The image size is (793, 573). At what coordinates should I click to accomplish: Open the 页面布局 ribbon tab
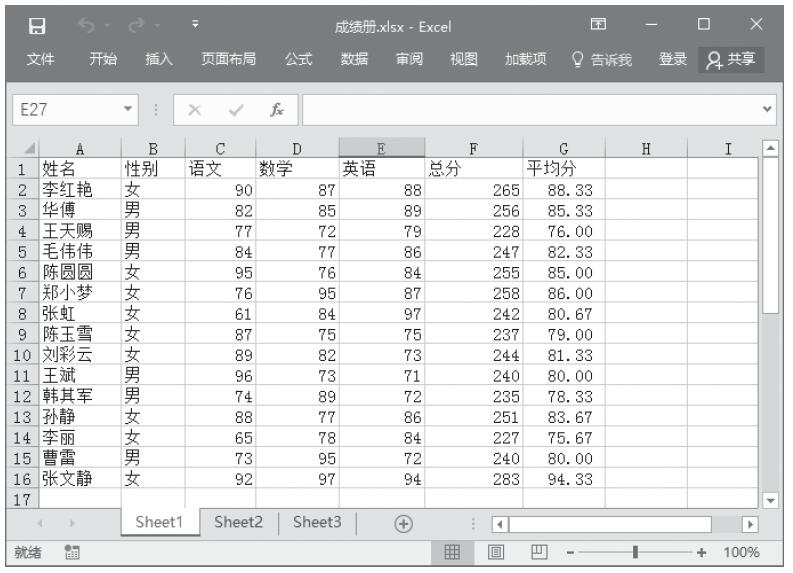[228, 60]
